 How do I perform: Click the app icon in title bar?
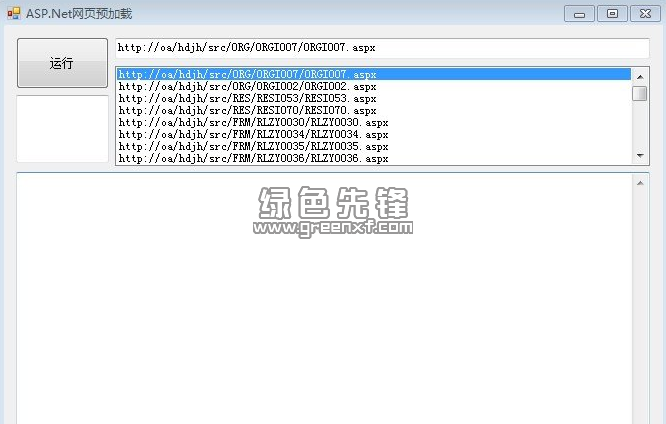click(x=14, y=14)
